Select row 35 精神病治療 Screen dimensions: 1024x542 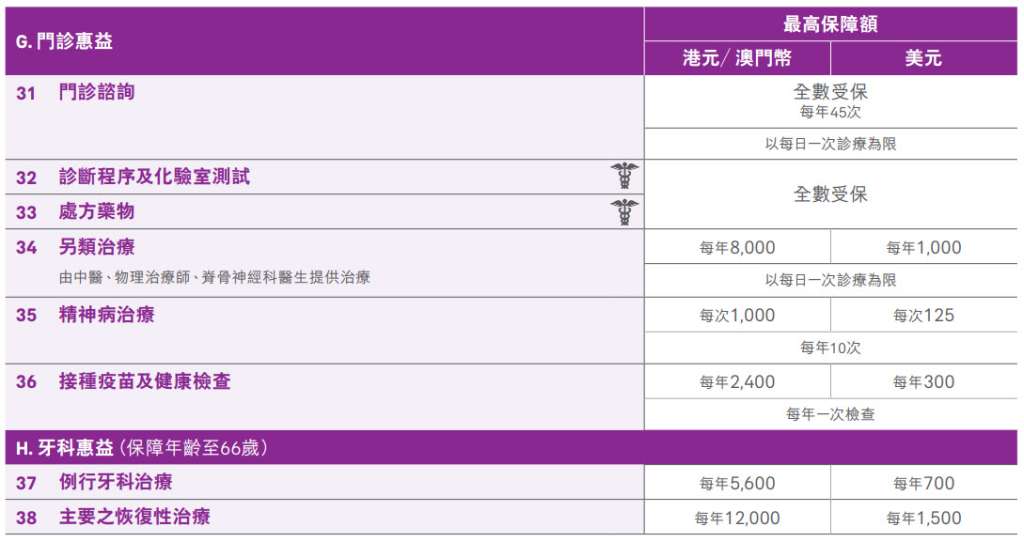(106, 315)
